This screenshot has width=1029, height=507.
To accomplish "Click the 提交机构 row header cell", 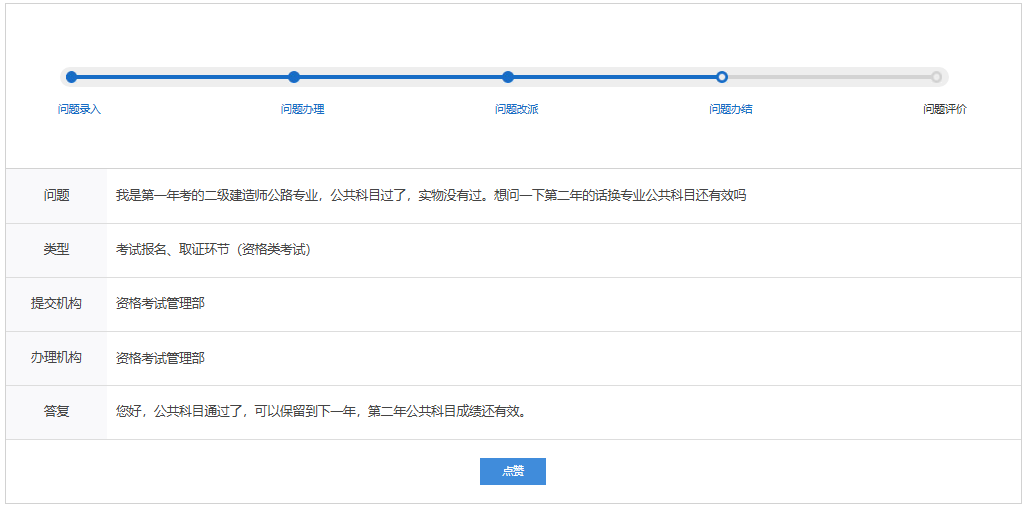I will tap(56, 304).
